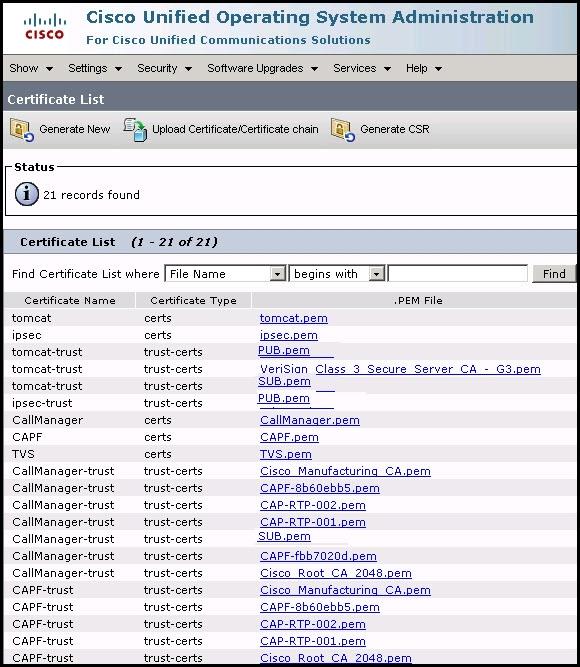Open the CAPF-fbb7020d.pem link
580x667 pixels.
point(318,556)
